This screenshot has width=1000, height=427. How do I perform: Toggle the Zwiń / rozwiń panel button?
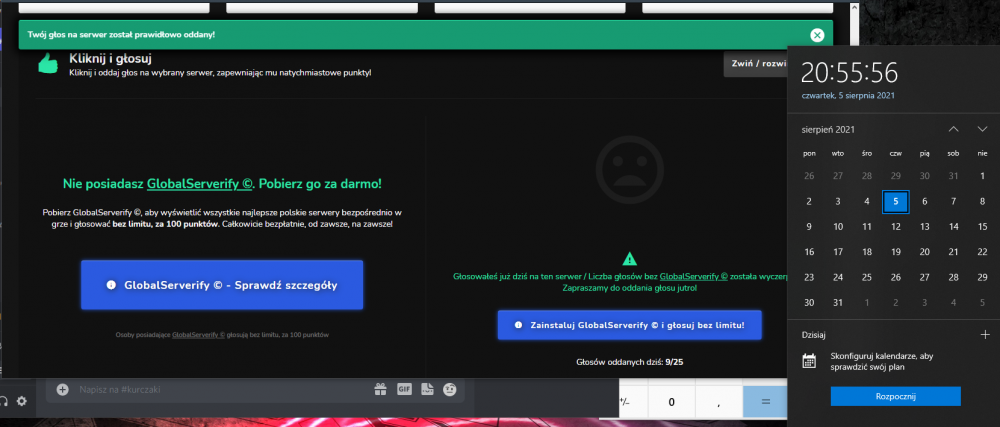coord(755,64)
